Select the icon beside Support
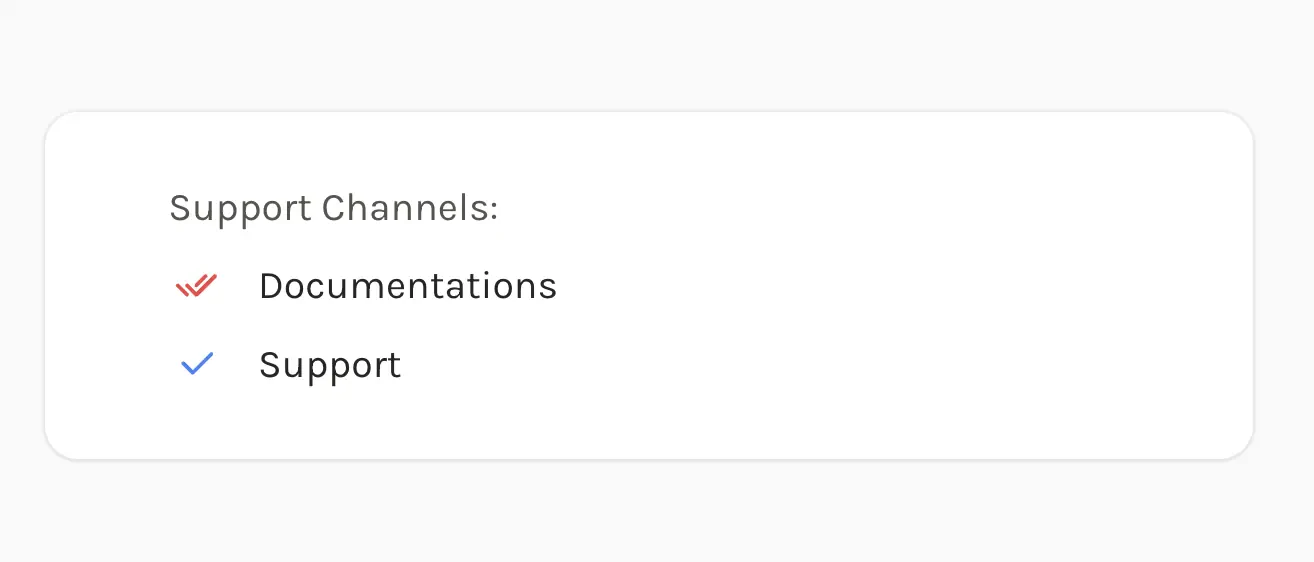Image resolution: width=1314 pixels, height=562 pixels. pos(197,364)
